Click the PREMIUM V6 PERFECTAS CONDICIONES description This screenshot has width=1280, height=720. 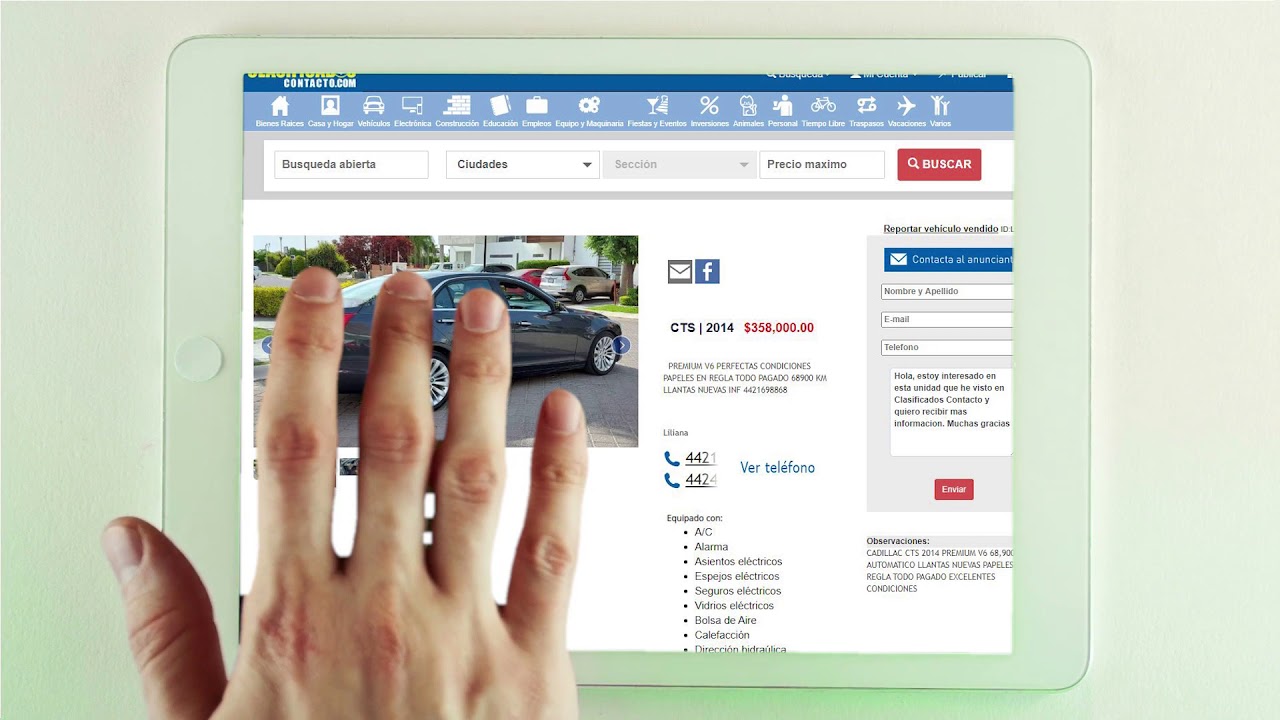pos(745,378)
